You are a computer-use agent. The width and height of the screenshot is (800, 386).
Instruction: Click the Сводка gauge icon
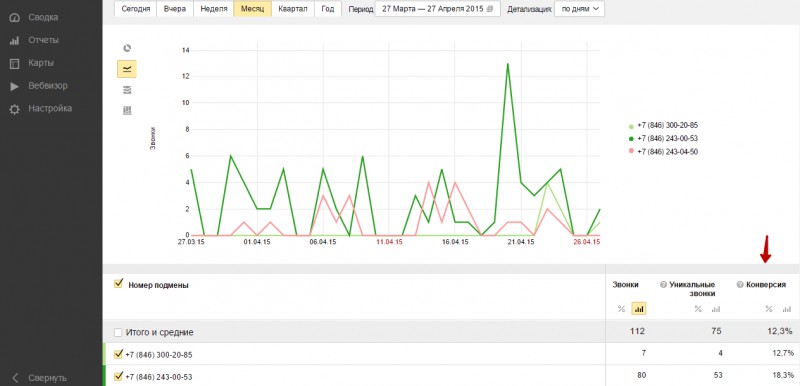[x=14, y=18]
